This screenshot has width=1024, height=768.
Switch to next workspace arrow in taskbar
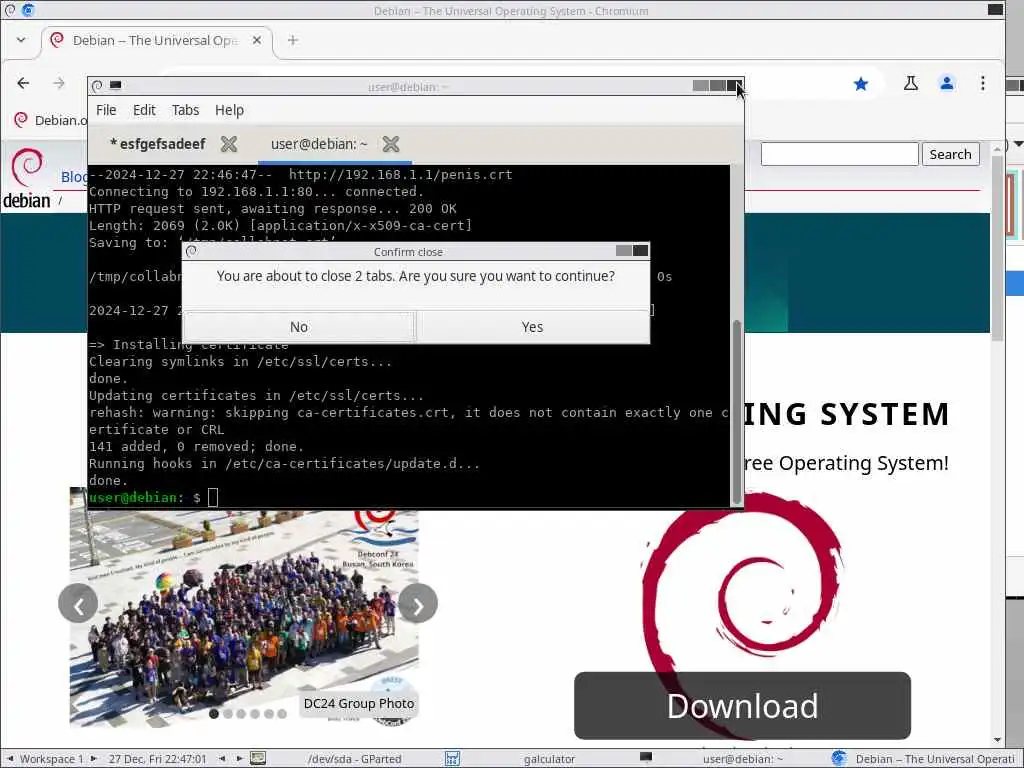[x=93, y=758]
